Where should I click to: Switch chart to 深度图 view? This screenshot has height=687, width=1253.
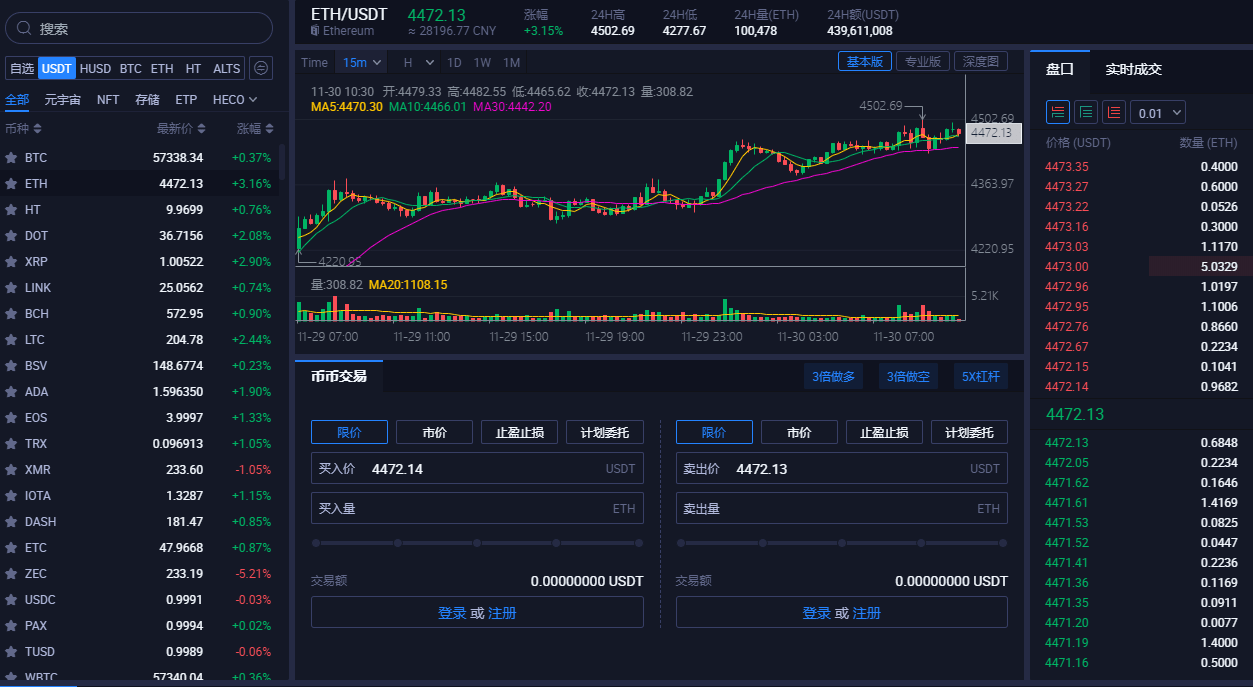point(981,62)
